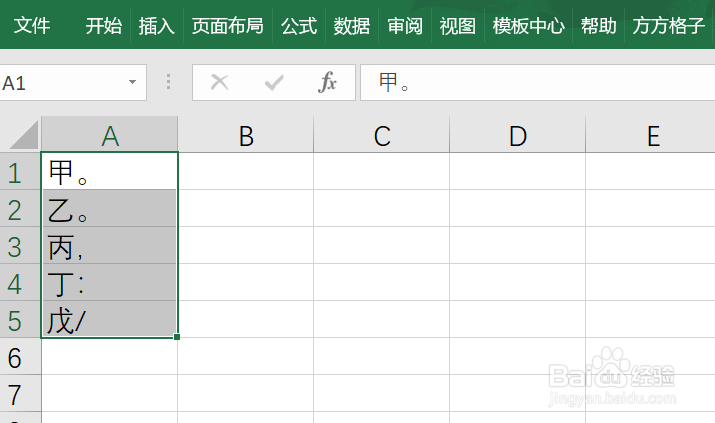Switch to the 公式 tab
Image resolution: width=715 pixels, height=423 pixels.
tap(299, 26)
